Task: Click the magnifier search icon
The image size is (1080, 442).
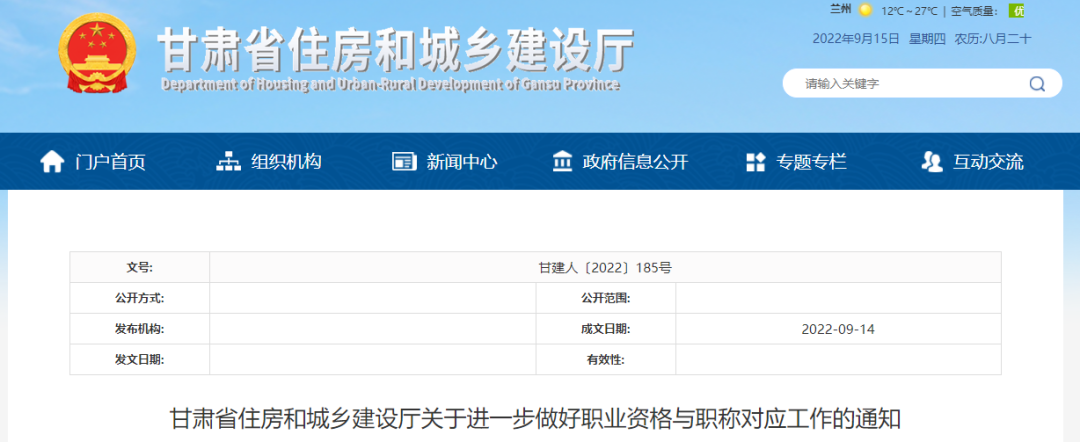Action: point(1037,84)
